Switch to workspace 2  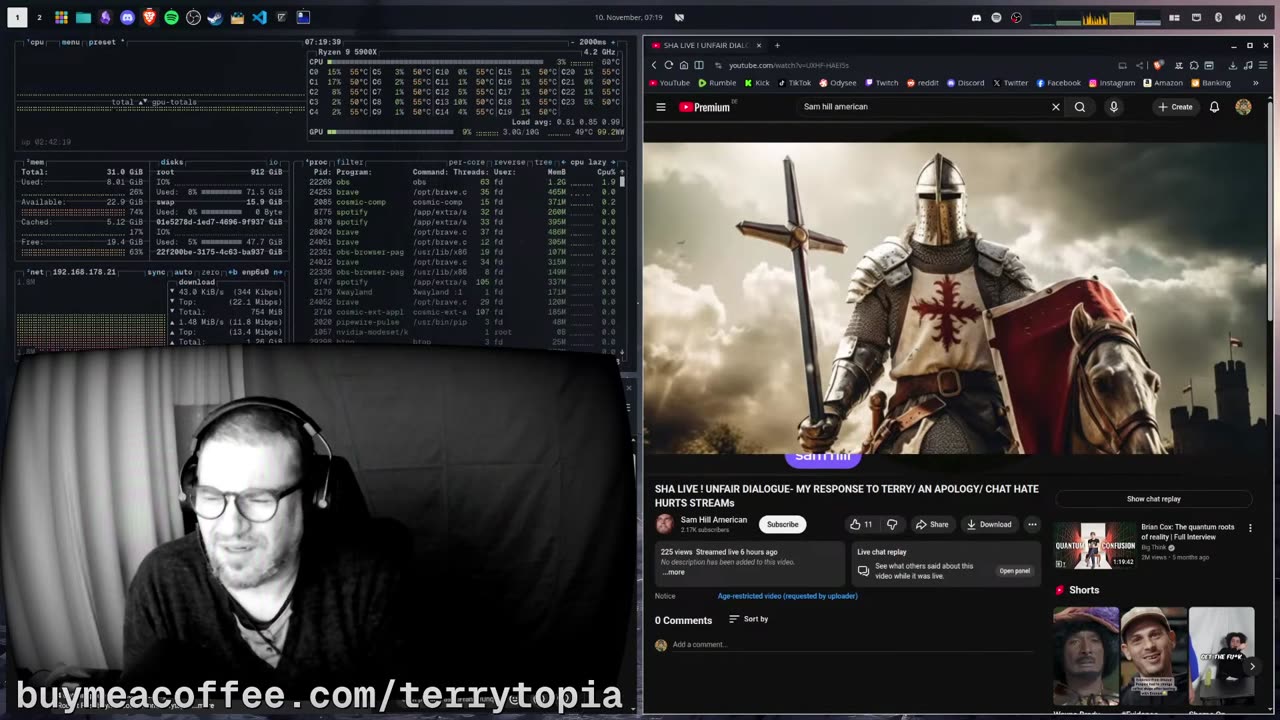point(39,17)
